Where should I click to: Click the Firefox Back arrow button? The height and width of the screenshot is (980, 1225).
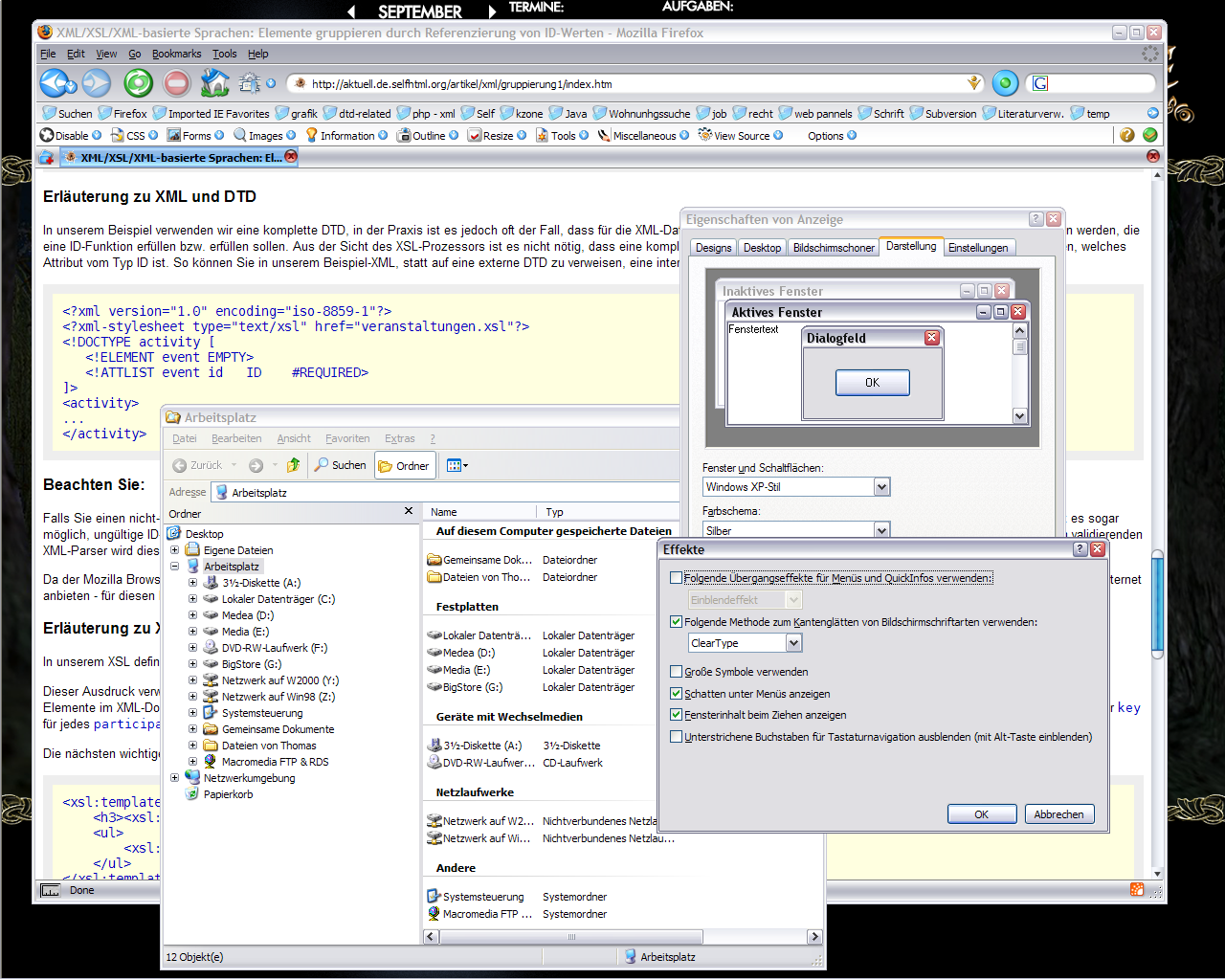54,83
